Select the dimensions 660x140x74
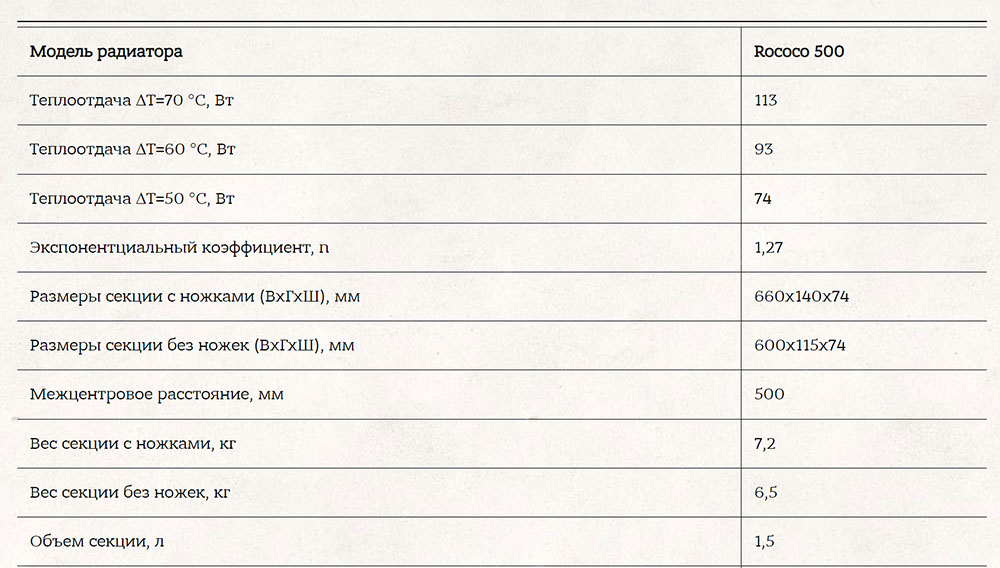 click(x=802, y=296)
